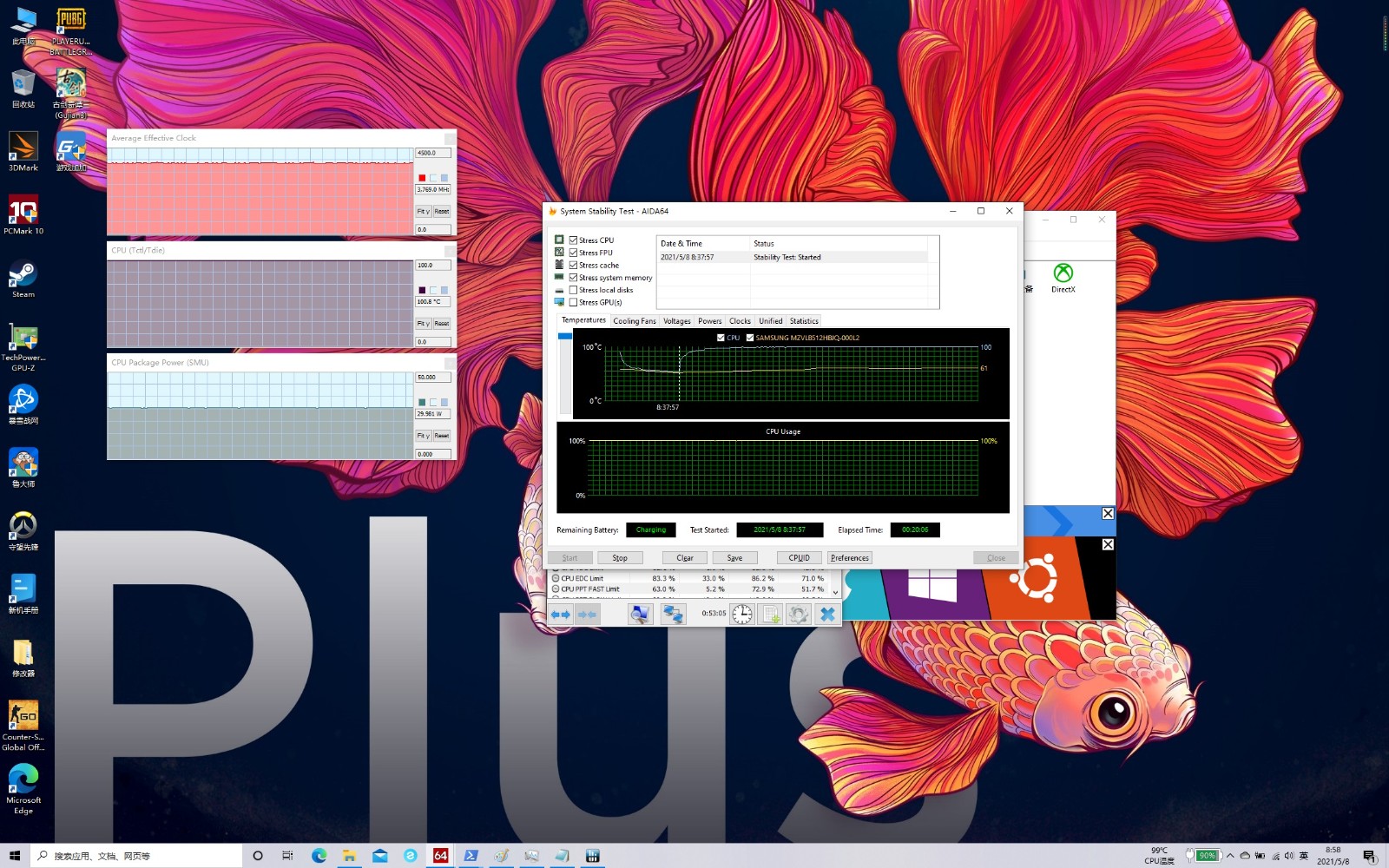
Task: Close the blue ad banner with X
Action: click(x=1108, y=514)
